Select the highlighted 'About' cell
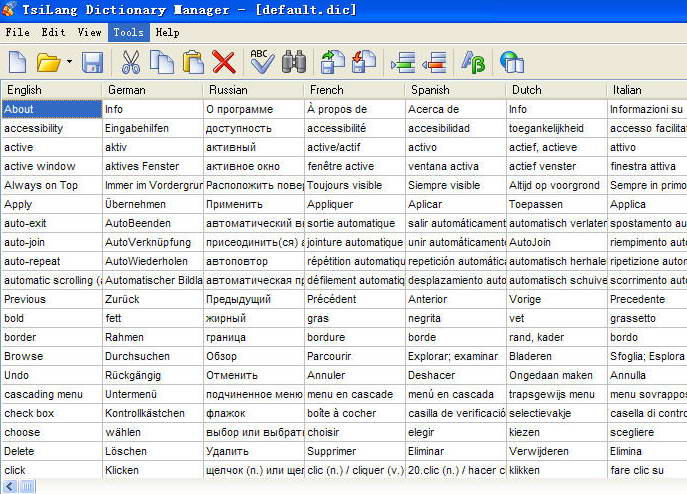 point(52,109)
